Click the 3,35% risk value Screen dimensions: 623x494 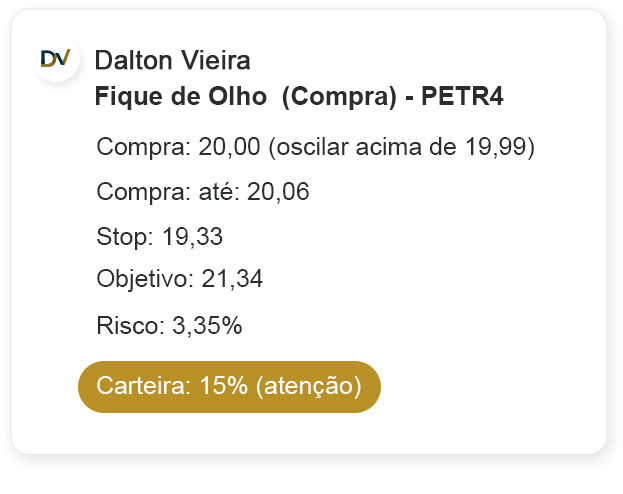[x=207, y=325]
